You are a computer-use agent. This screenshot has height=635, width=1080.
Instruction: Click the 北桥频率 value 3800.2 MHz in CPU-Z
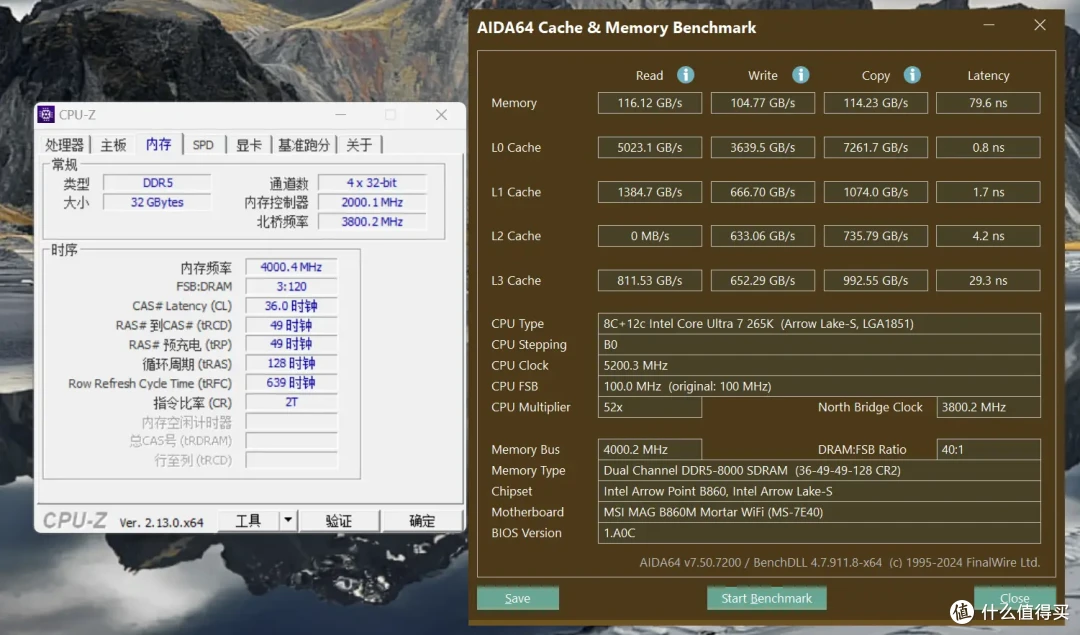(372, 221)
